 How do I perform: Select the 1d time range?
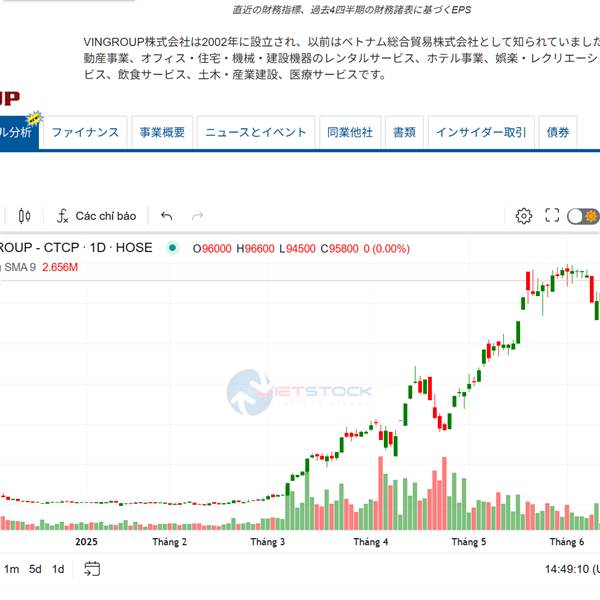[58, 569]
